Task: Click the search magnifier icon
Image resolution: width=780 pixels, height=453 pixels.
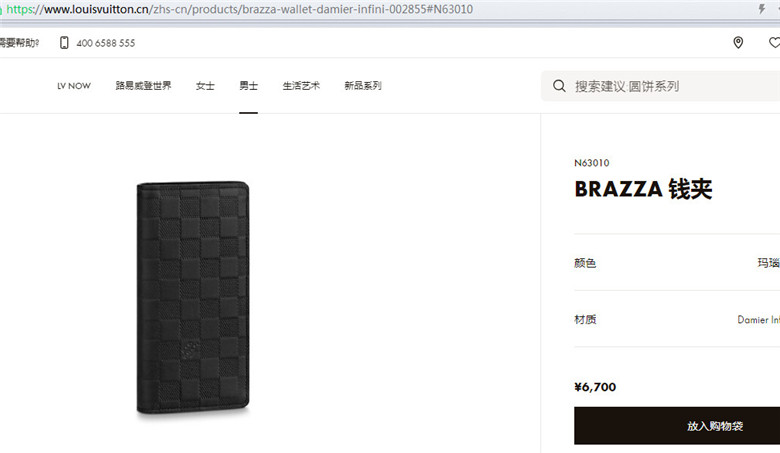Action: [559, 86]
